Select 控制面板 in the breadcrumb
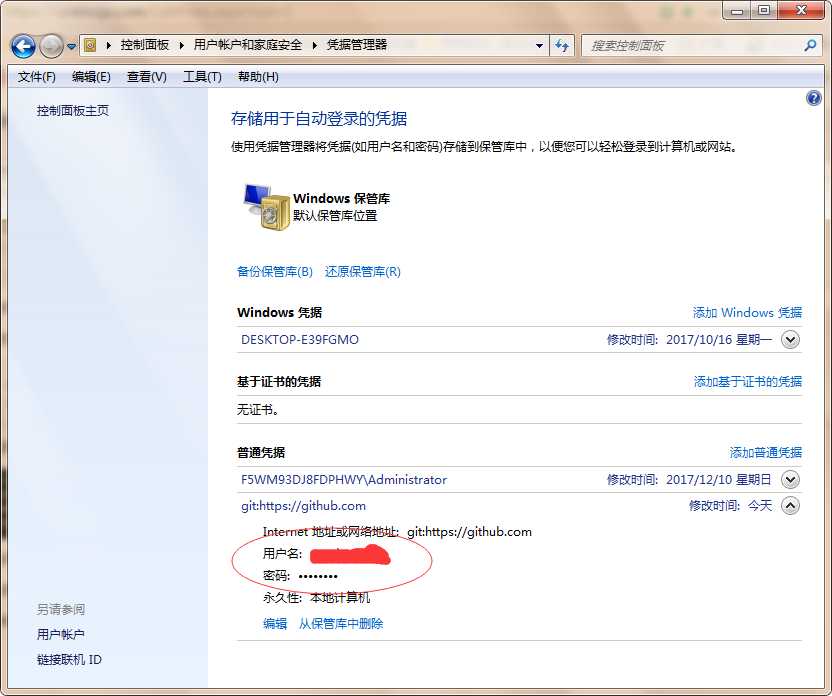The height and width of the screenshot is (696, 832). 144,45
